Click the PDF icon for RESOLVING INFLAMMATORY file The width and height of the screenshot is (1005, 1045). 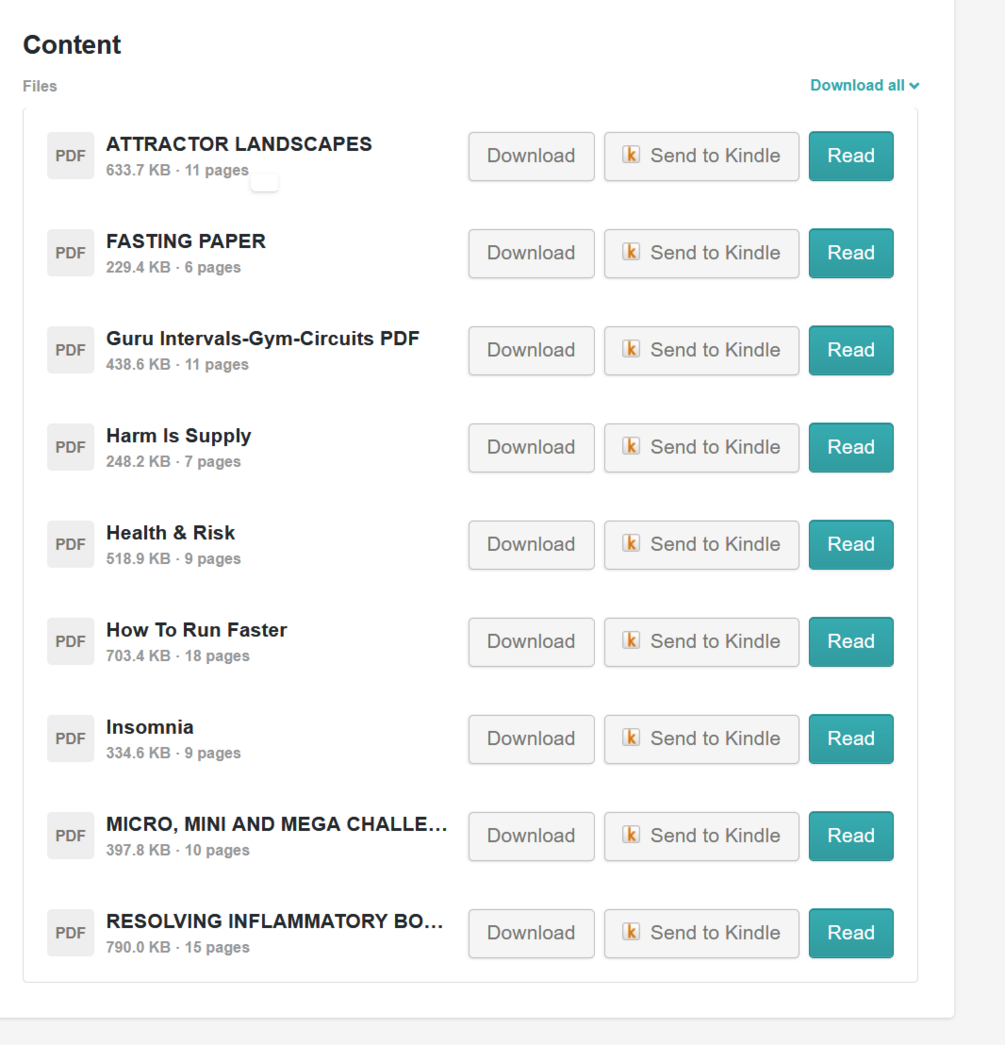tap(70, 933)
